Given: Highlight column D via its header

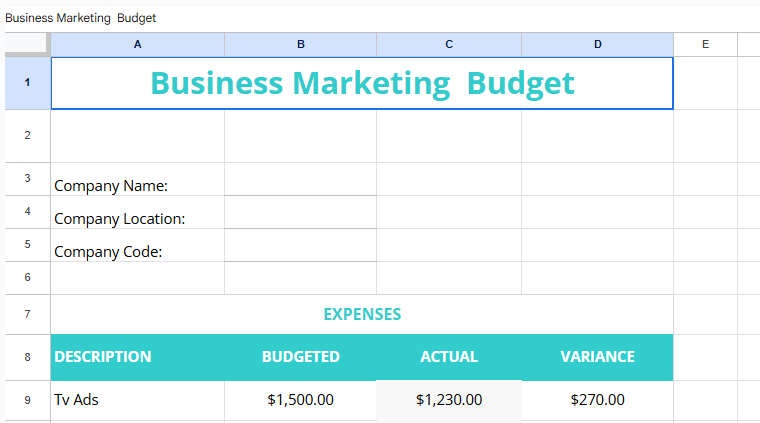Looking at the screenshot, I should point(597,44).
